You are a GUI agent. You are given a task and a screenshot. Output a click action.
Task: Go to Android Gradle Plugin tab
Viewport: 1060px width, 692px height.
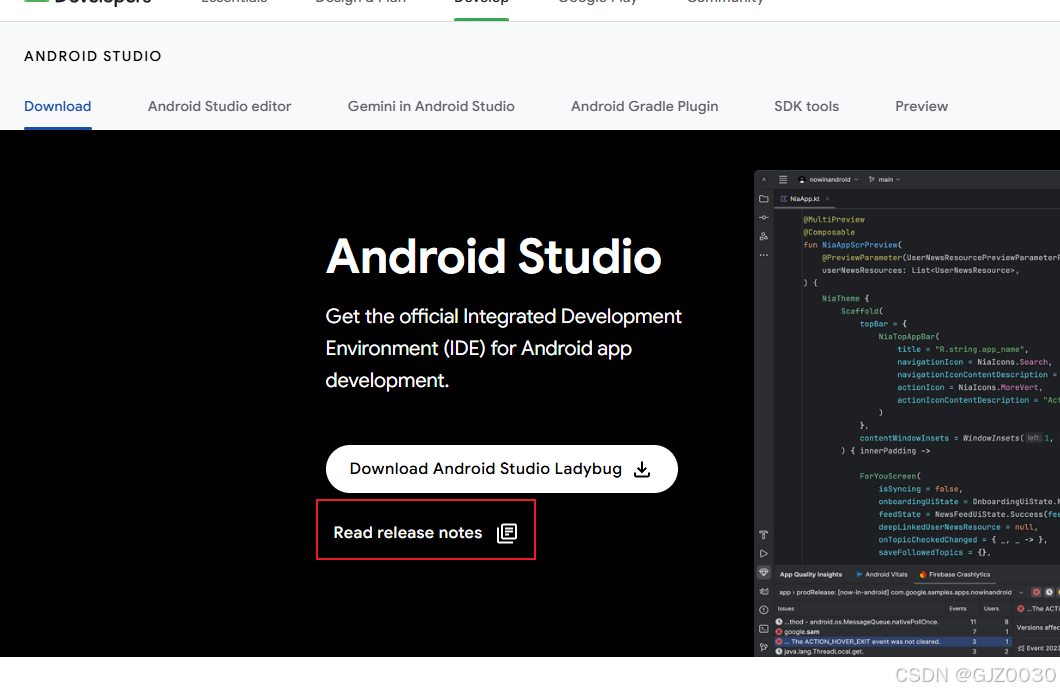pyautogui.click(x=644, y=106)
